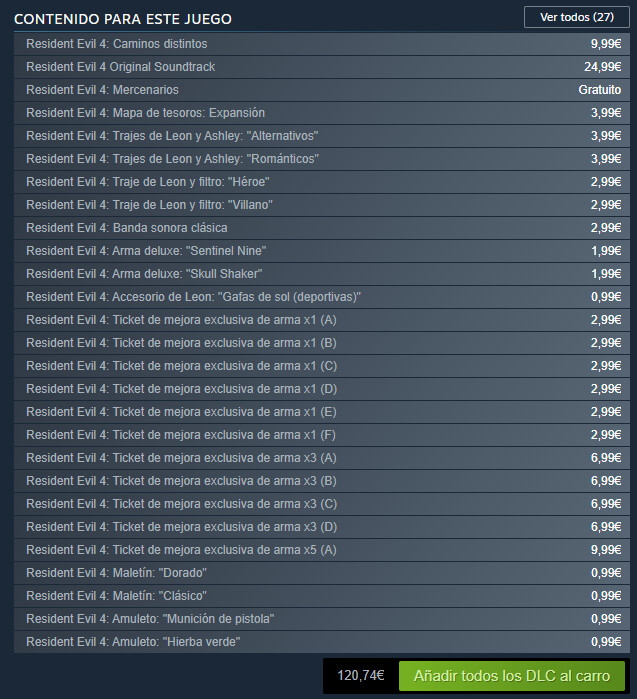Click the 'Ver todos (27)' button
This screenshot has height=699, width=637.
[576, 17]
